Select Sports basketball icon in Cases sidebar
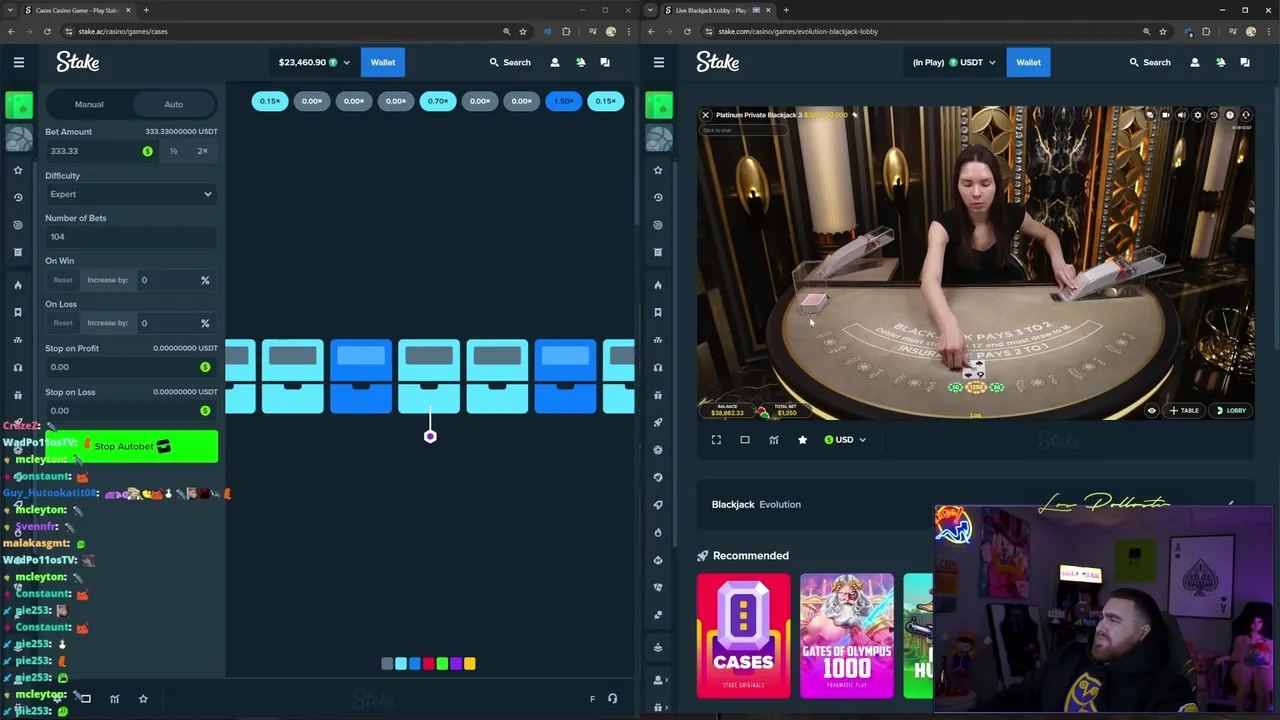This screenshot has width=1280, height=720. (18, 137)
